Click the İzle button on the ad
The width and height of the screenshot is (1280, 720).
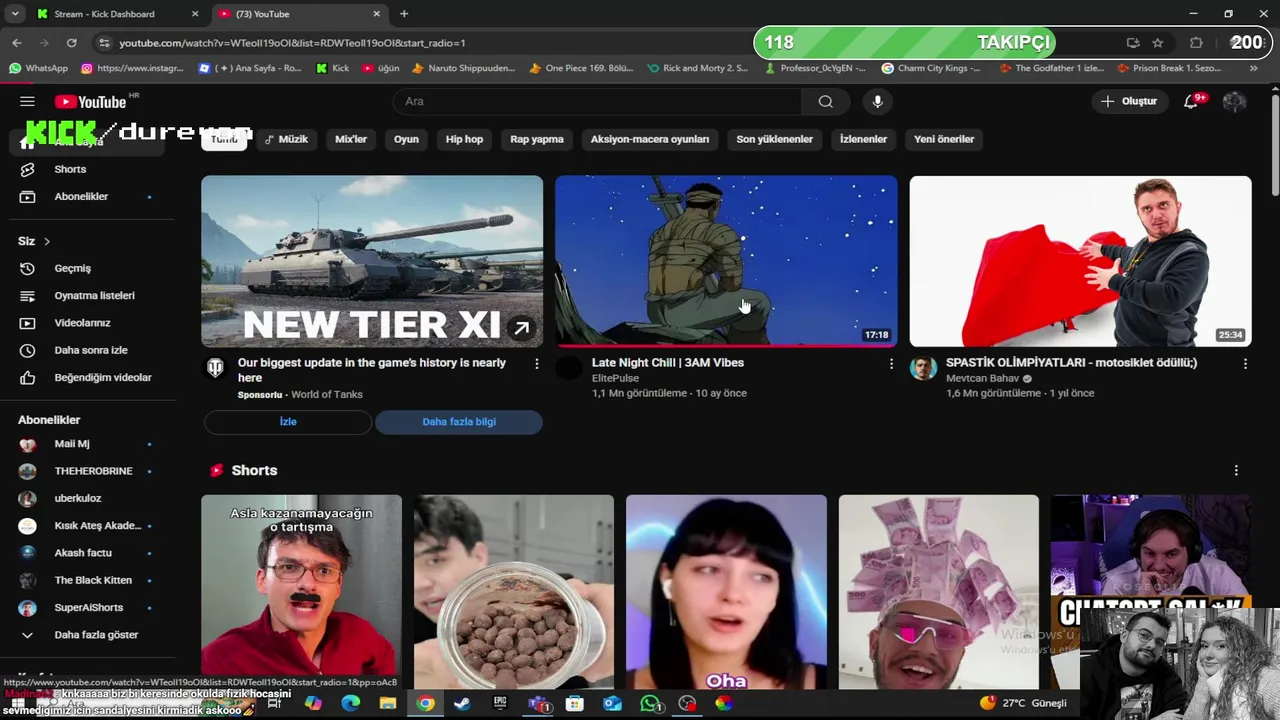tap(288, 422)
